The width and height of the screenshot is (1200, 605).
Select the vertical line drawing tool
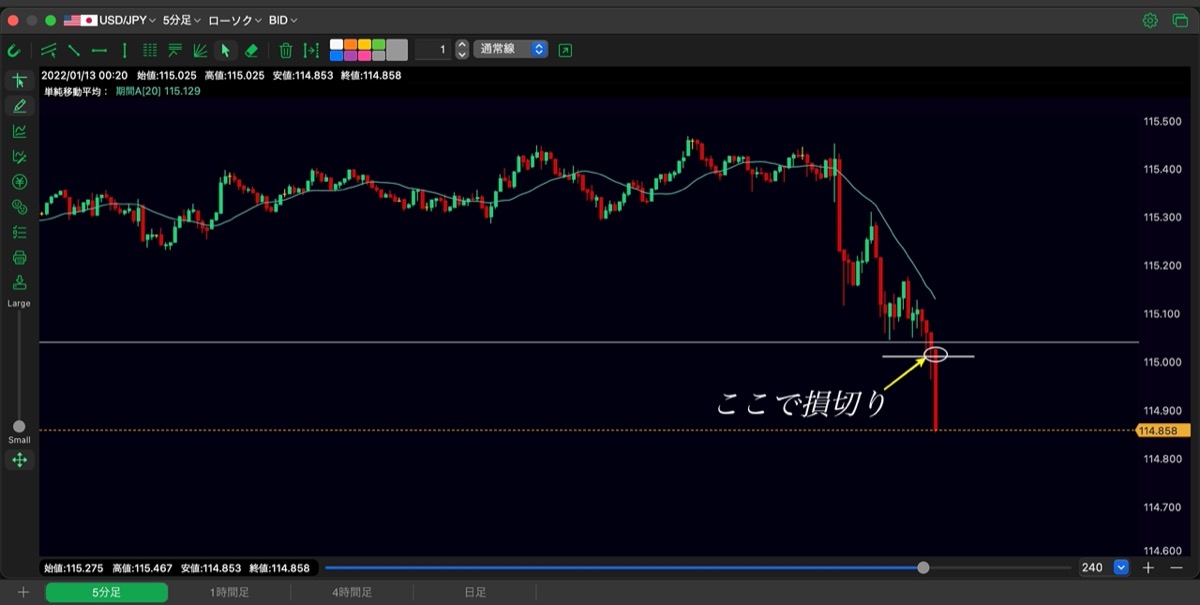point(125,50)
